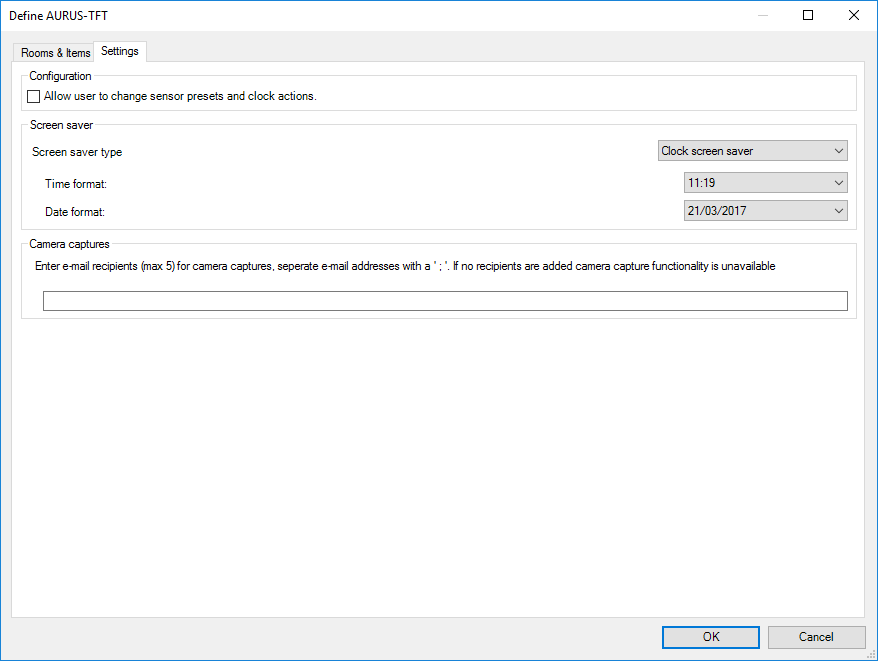Open the Screen saver type dropdown
This screenshot has height=661, width=878.
(752, 151)
